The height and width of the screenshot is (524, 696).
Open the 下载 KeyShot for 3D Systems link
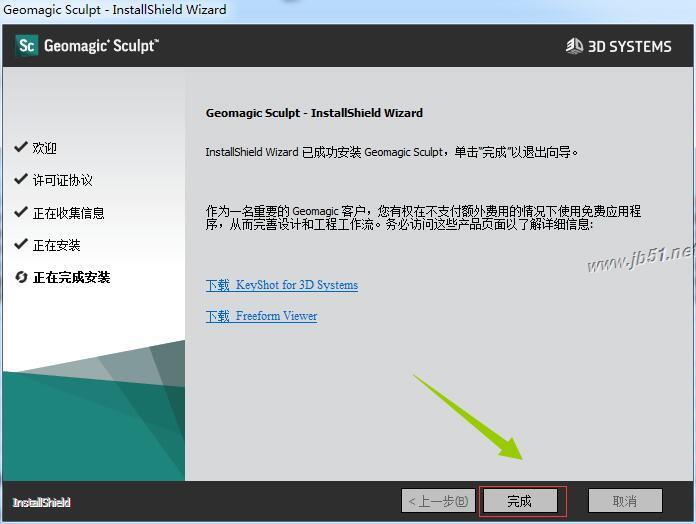[282, 285]
